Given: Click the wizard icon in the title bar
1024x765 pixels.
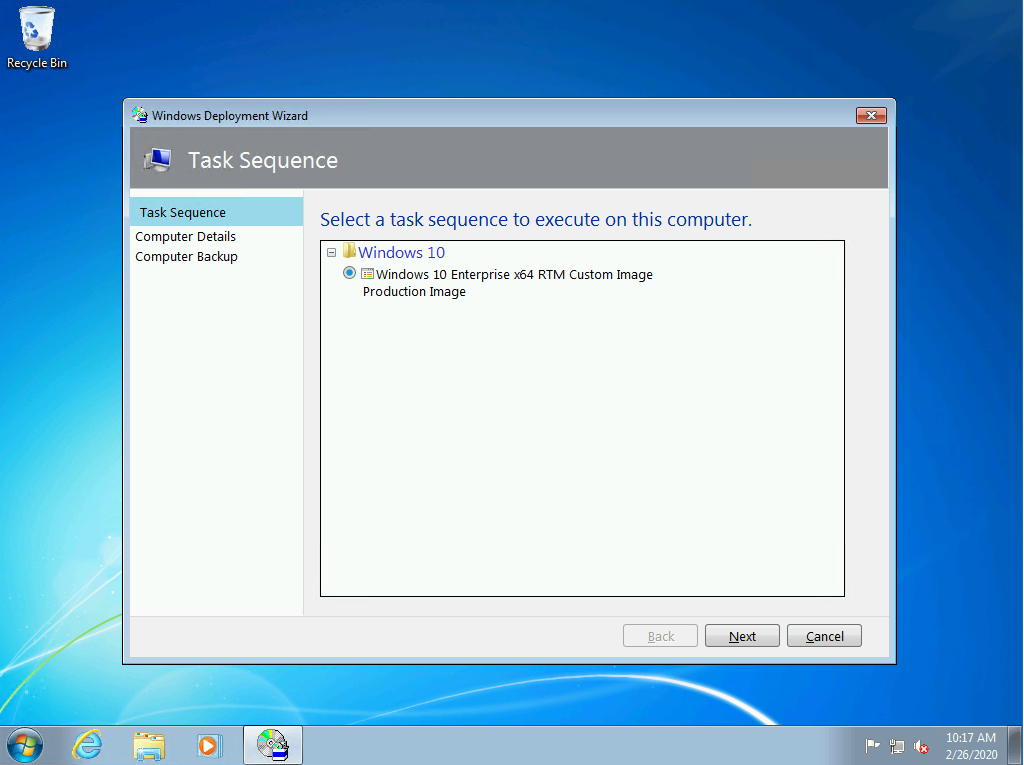Looking at the screenshot, I should point(137,114).
